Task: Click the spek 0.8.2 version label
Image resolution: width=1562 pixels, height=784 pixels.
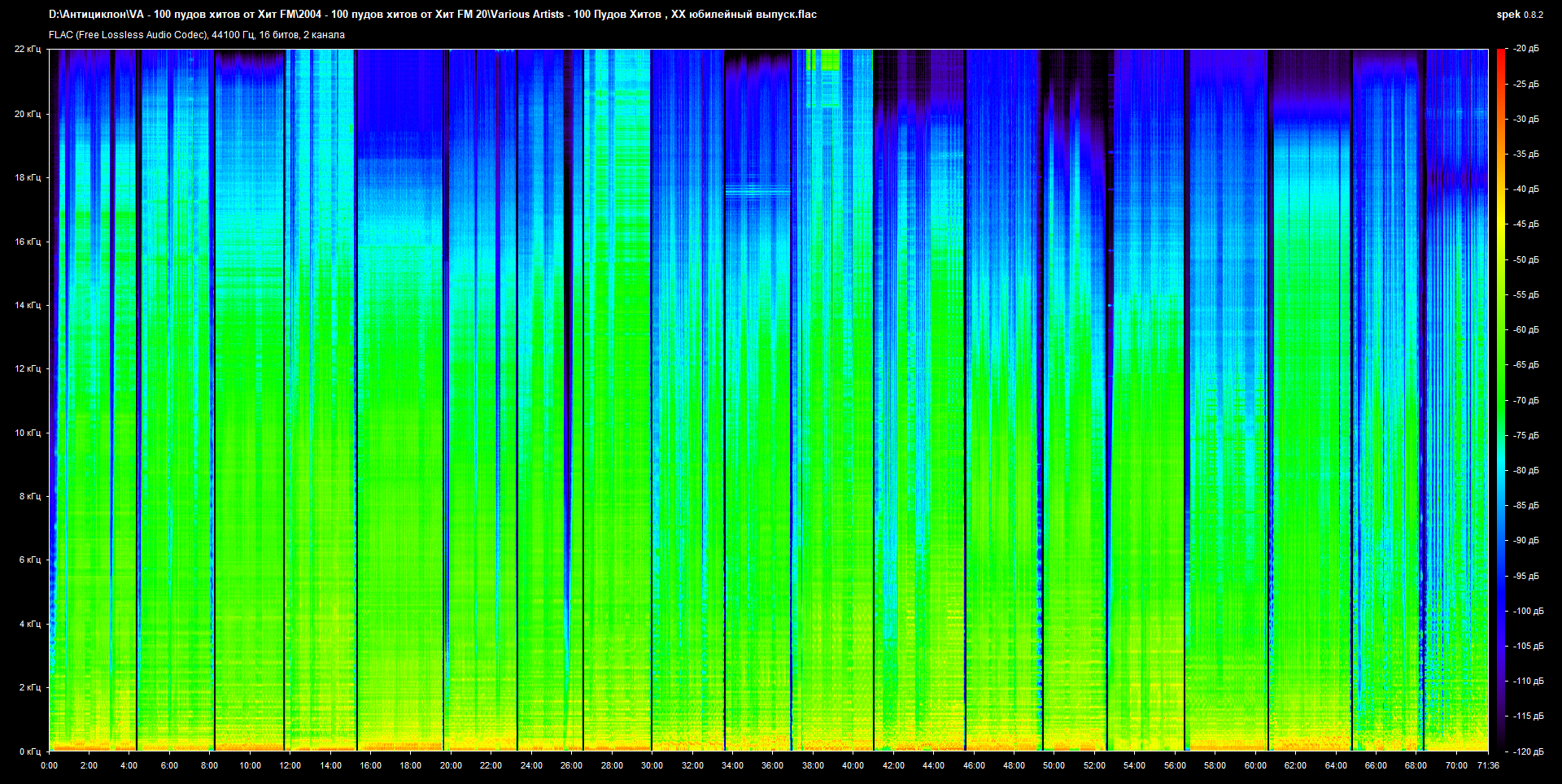Action: (1519, 15)
